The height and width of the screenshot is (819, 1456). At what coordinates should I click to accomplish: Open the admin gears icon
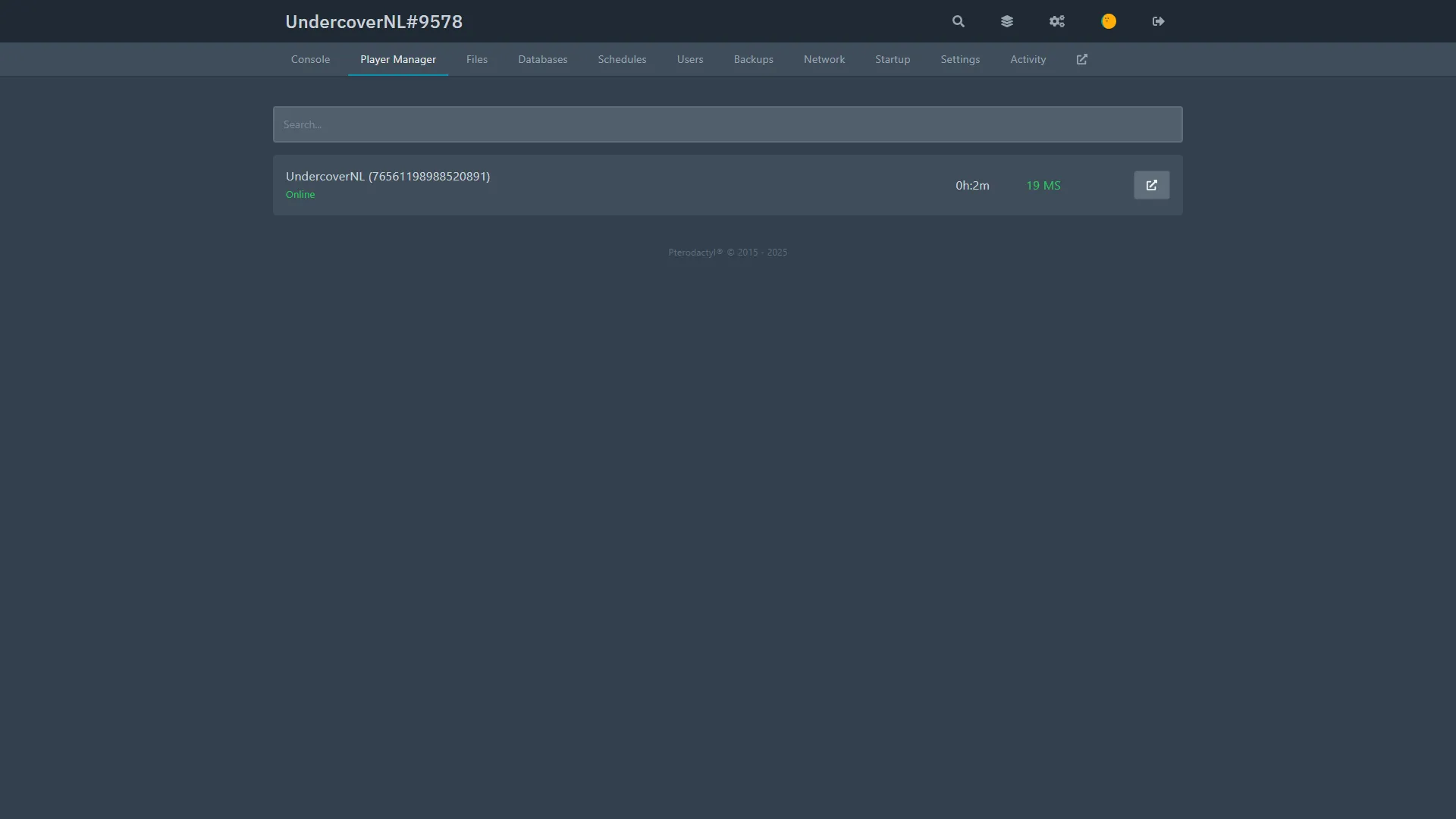click(x=1057, y=21)
